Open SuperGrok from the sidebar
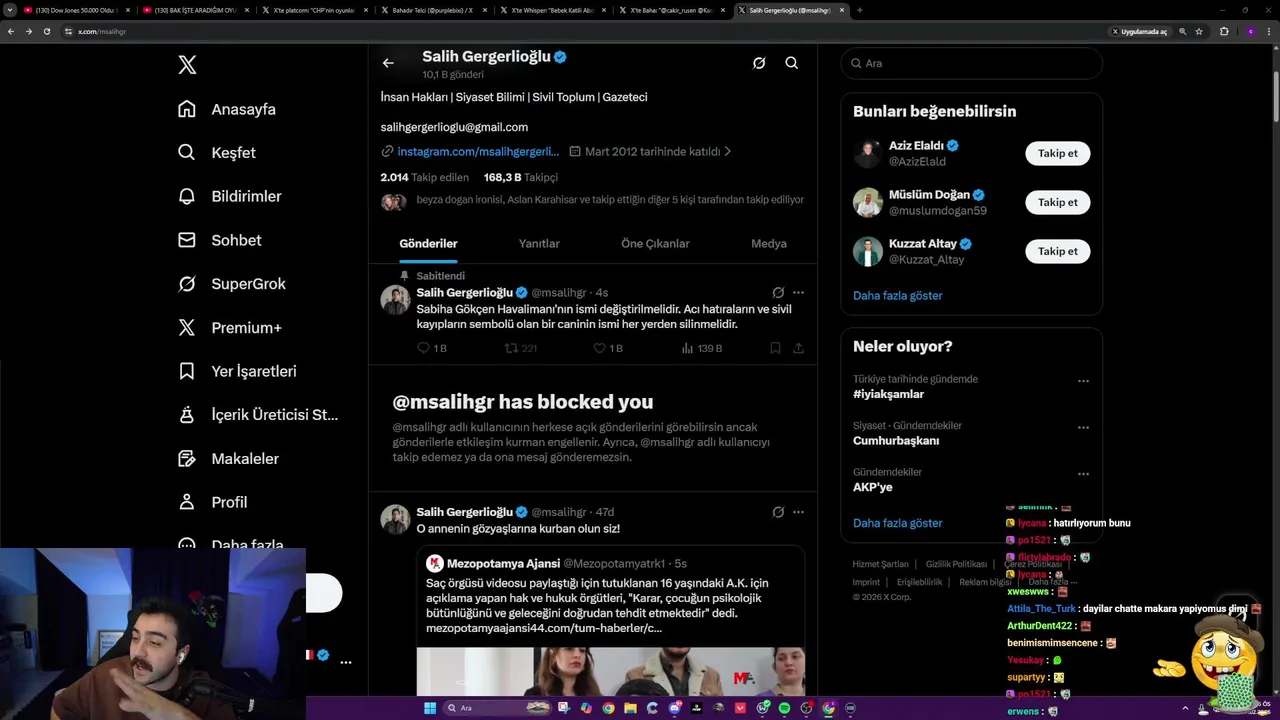The height and width of the screenshot is (720, 1280). (232, 284)
